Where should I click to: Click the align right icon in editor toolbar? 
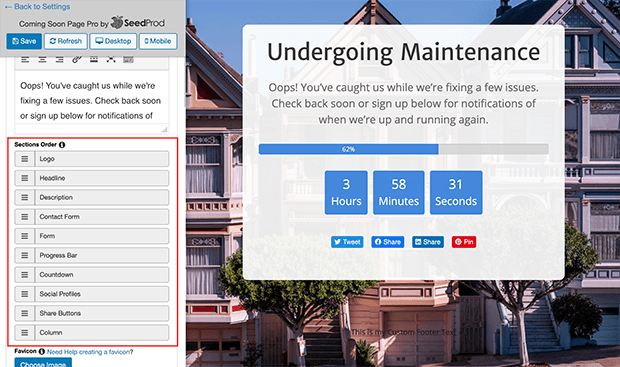point(59,60)
